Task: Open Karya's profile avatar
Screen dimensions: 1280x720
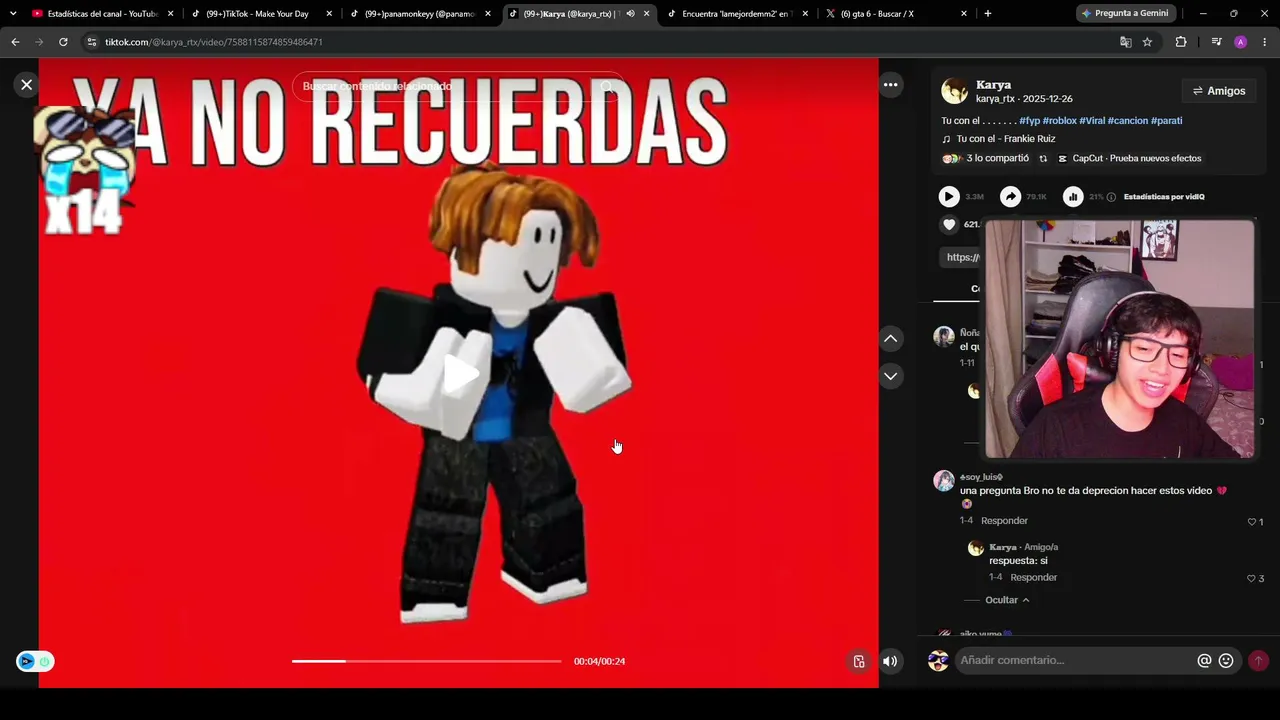Action: tap(955, 91)
